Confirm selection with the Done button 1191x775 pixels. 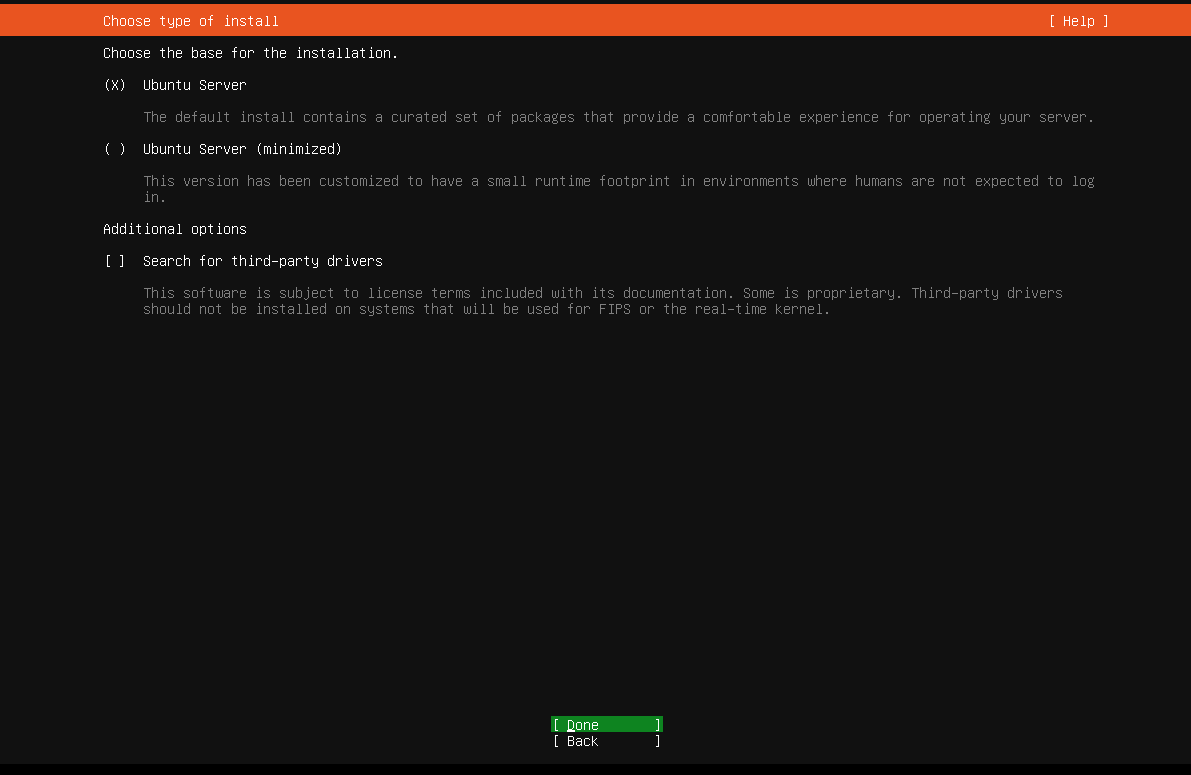coord(607,725)
